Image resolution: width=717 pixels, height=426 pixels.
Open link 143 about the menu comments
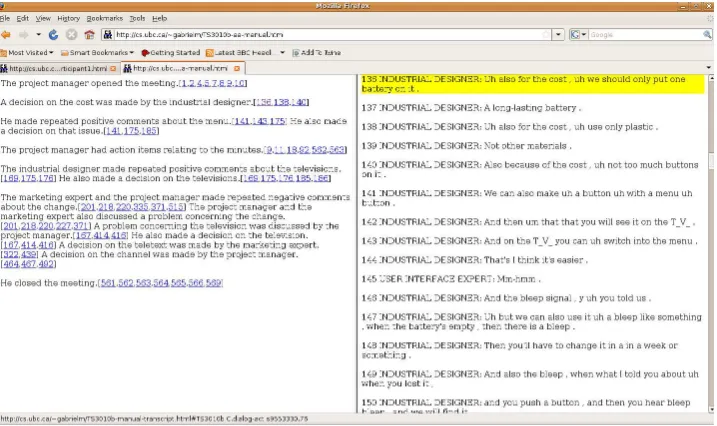[260, 121]
